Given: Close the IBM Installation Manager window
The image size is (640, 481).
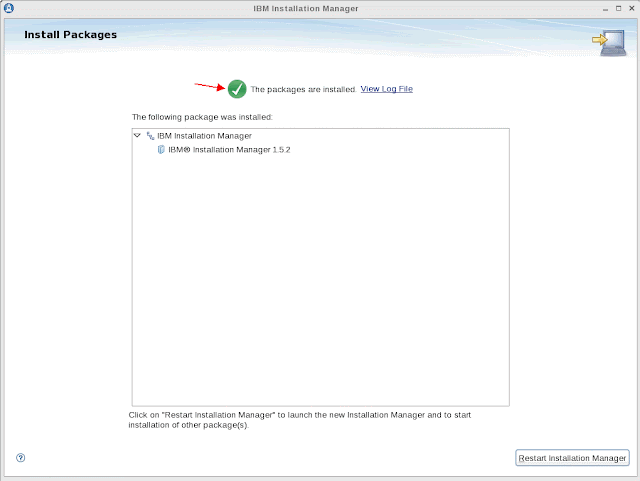Looking at the screenshot, I should (x=631, y=8).
